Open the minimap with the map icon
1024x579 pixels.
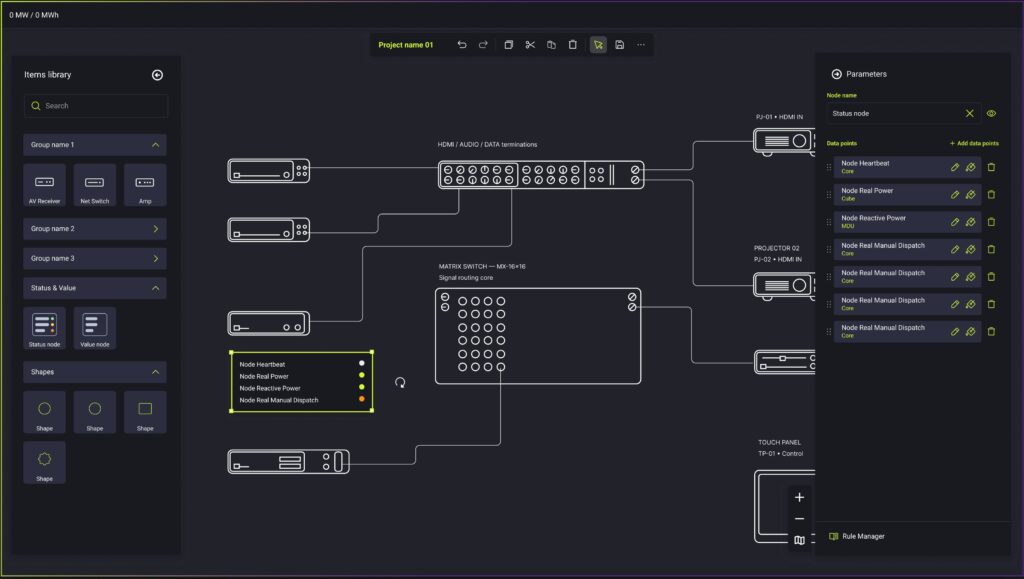point(799,541)
